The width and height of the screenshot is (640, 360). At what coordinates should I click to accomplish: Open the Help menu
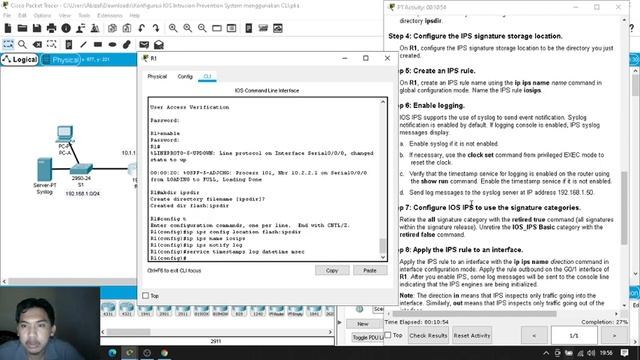[x=135, y=15]
